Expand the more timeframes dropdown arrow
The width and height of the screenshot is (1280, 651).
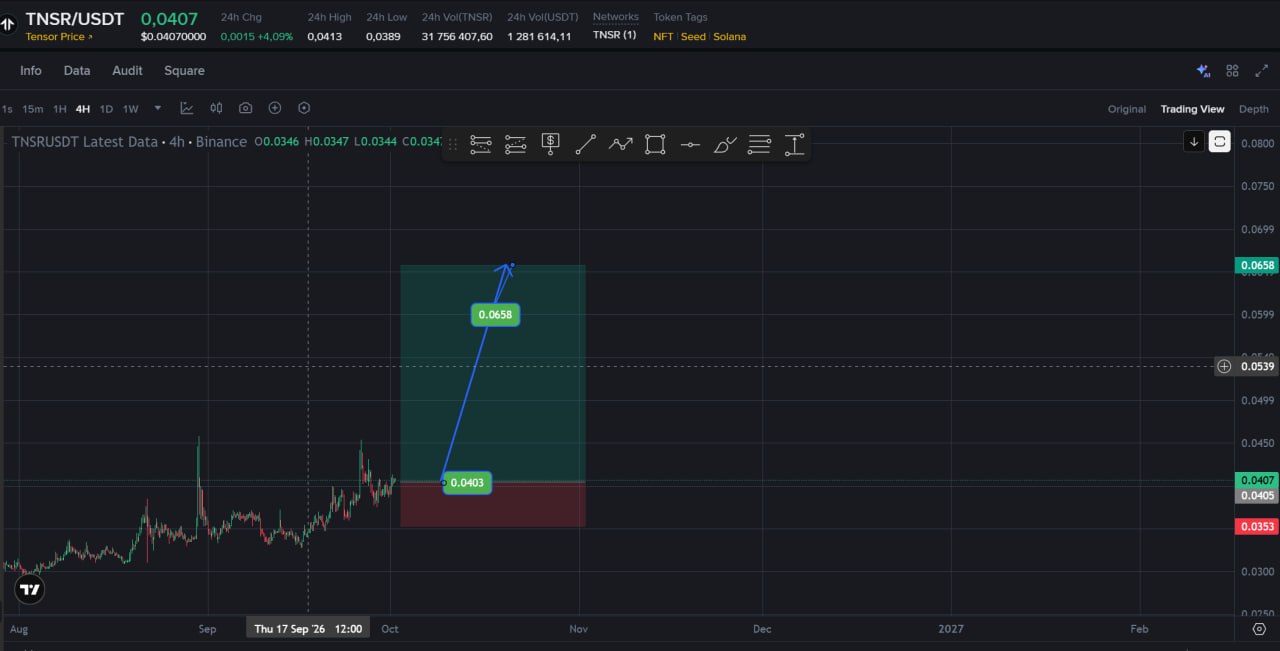tap(157, 108)
